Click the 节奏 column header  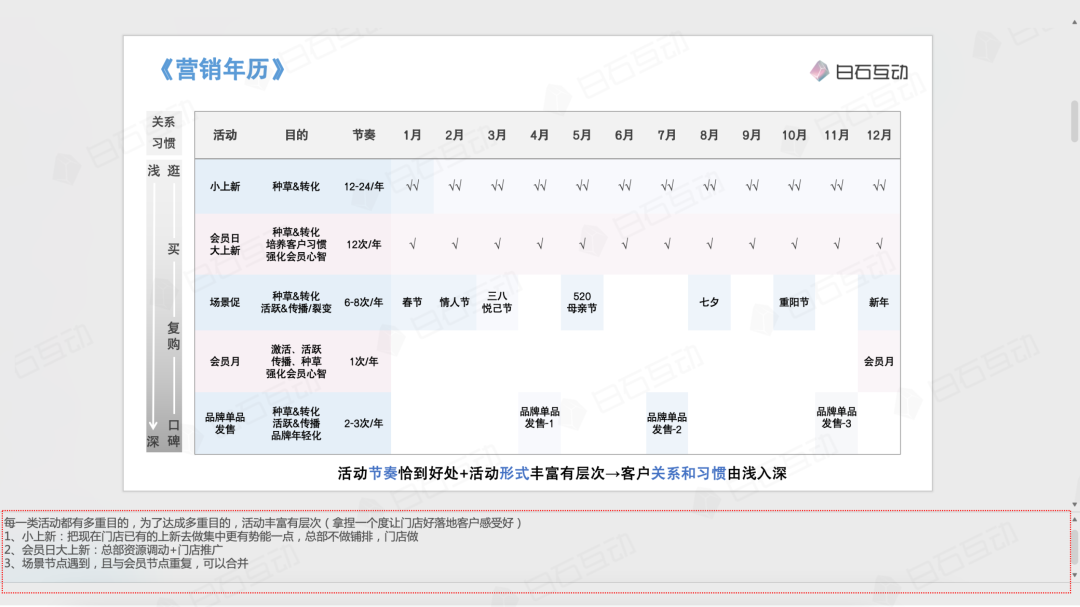tap(364, 135)
